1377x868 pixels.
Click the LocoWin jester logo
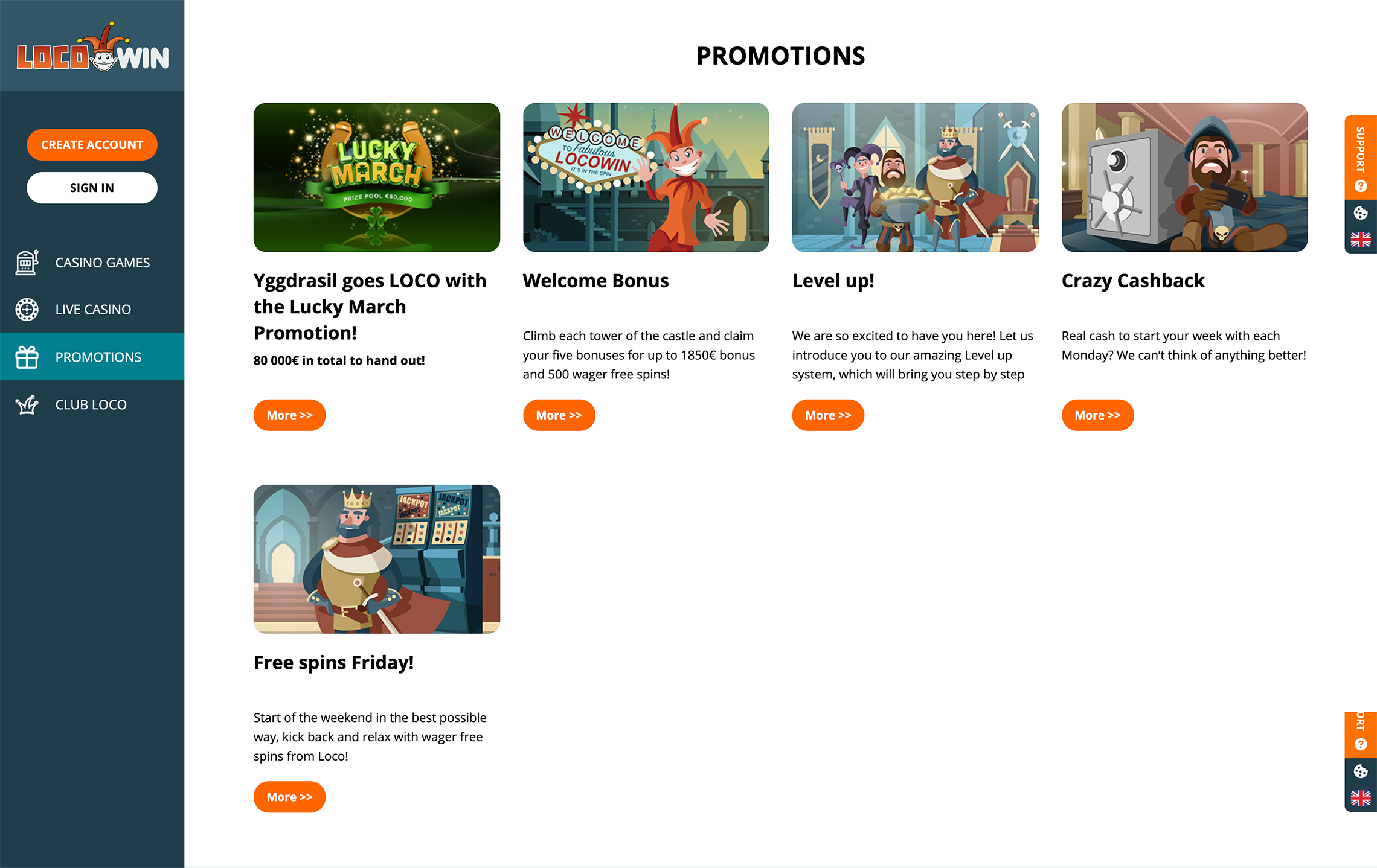coord(92,47)
